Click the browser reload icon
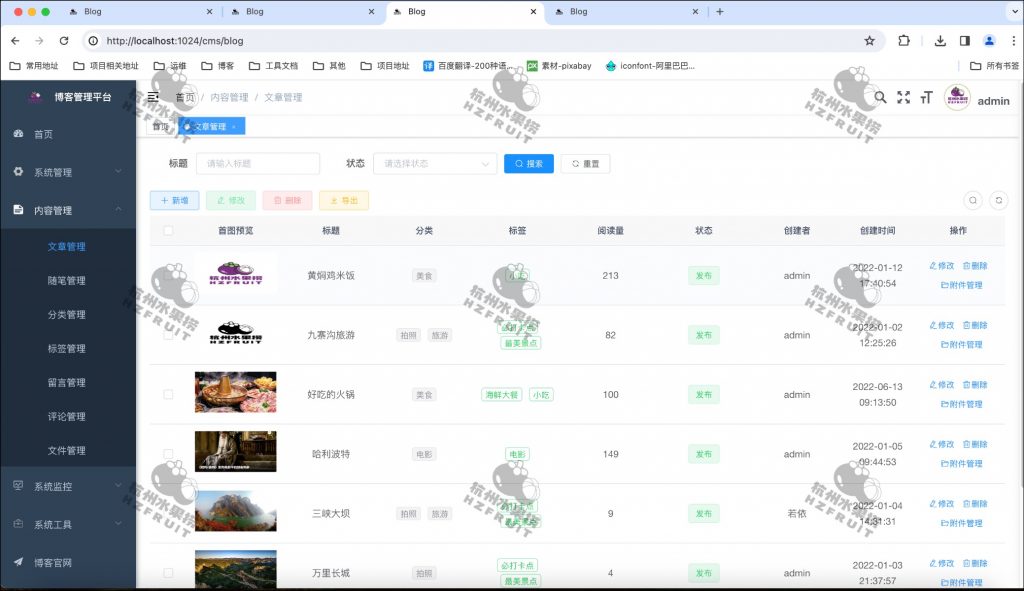The image size is (1024, 591). pyautogui.click(x=66, y=41)
